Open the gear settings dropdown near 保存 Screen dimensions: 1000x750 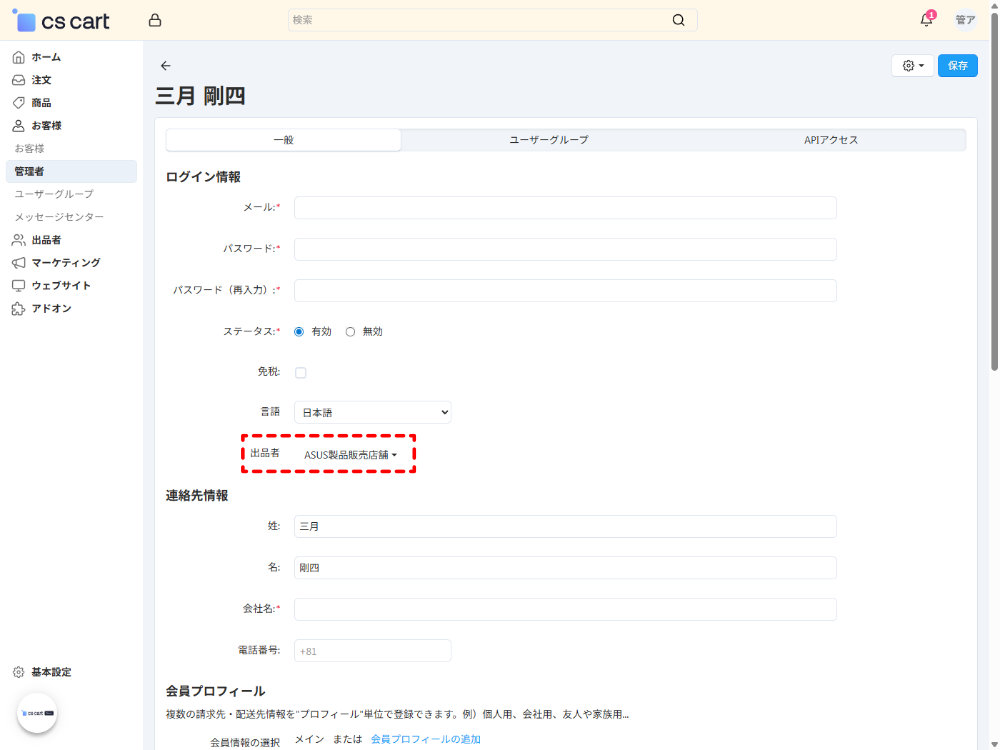click(x=911, y=65)
